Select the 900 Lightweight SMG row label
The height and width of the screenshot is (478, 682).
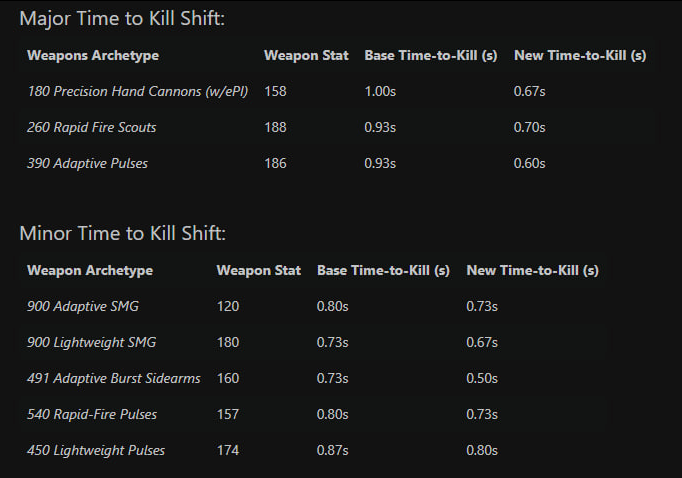[91, 342]
